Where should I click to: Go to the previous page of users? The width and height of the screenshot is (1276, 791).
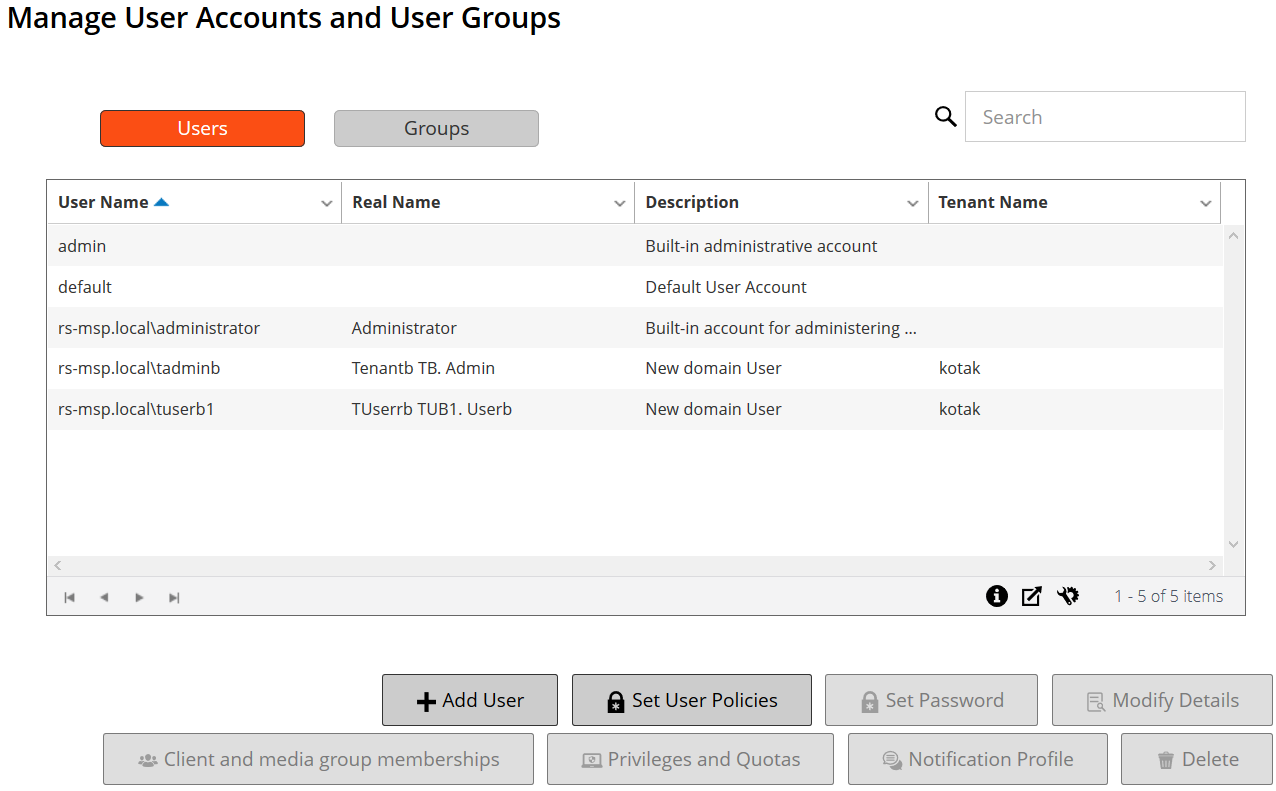tap(104, 597)
